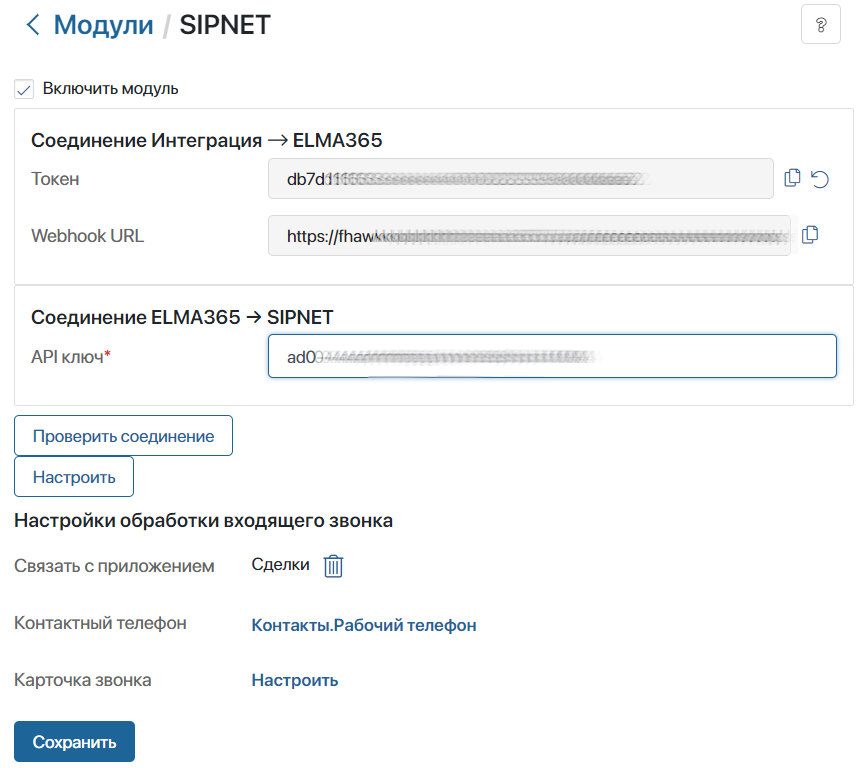Click the API ключ label

(71, 357)
